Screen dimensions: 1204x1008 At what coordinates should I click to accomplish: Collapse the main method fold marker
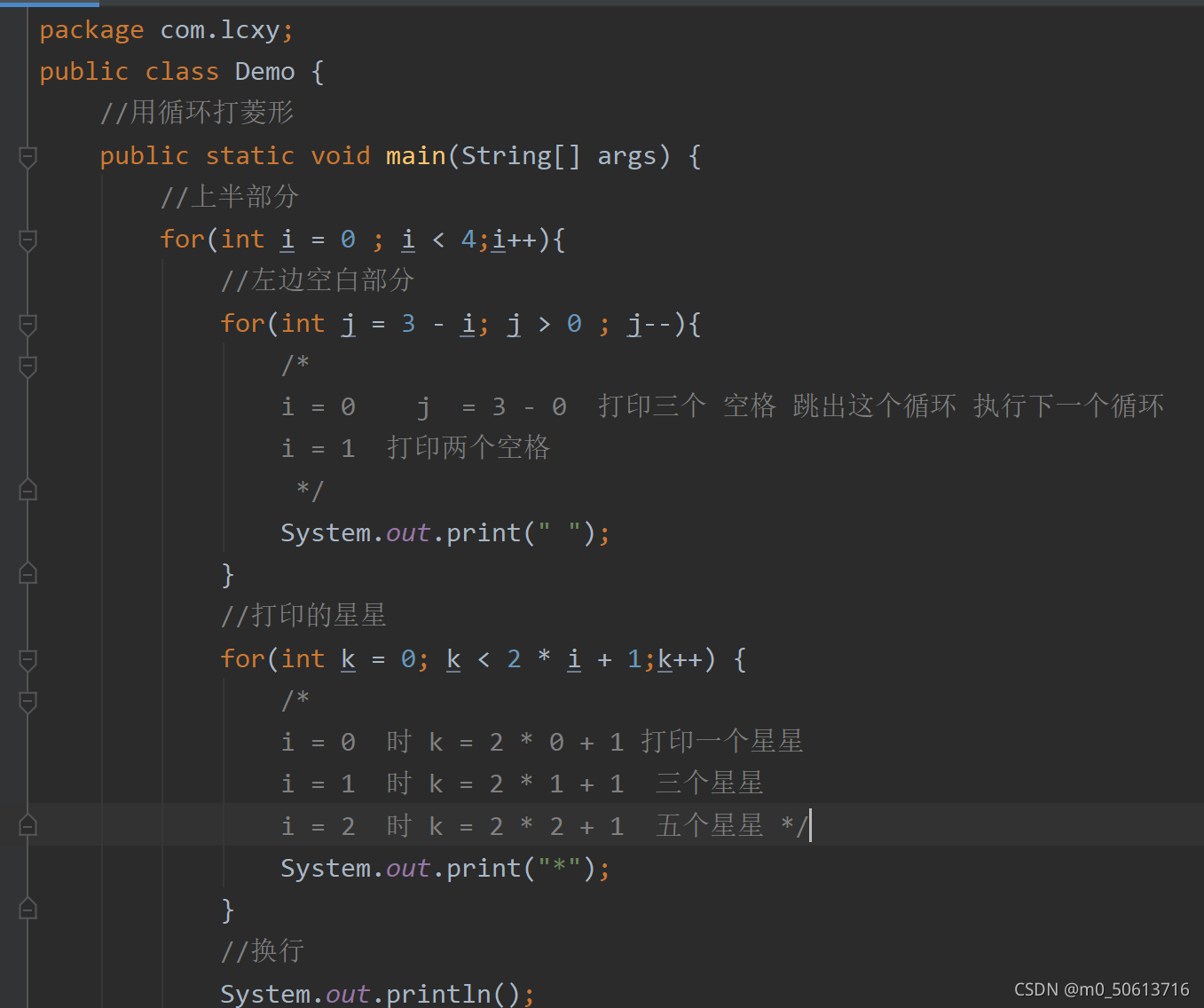click(28, 157)
